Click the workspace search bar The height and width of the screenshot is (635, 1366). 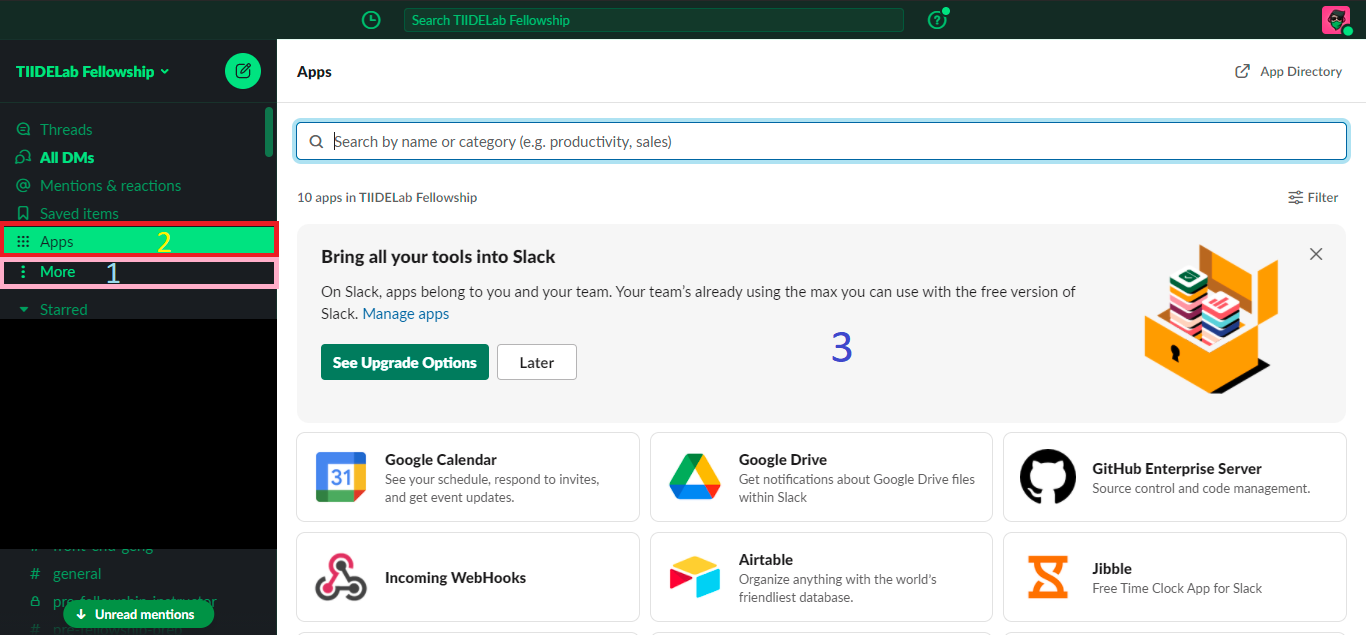coord(653,20)
